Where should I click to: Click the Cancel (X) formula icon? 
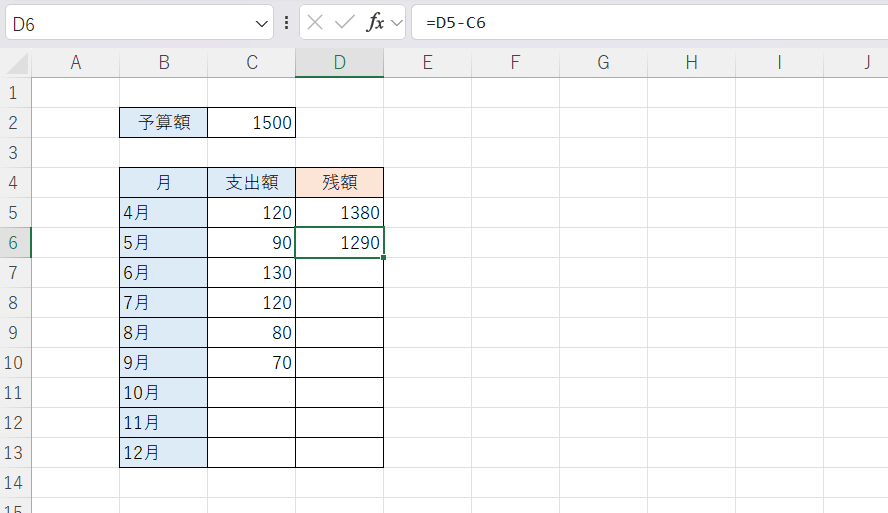315,23
